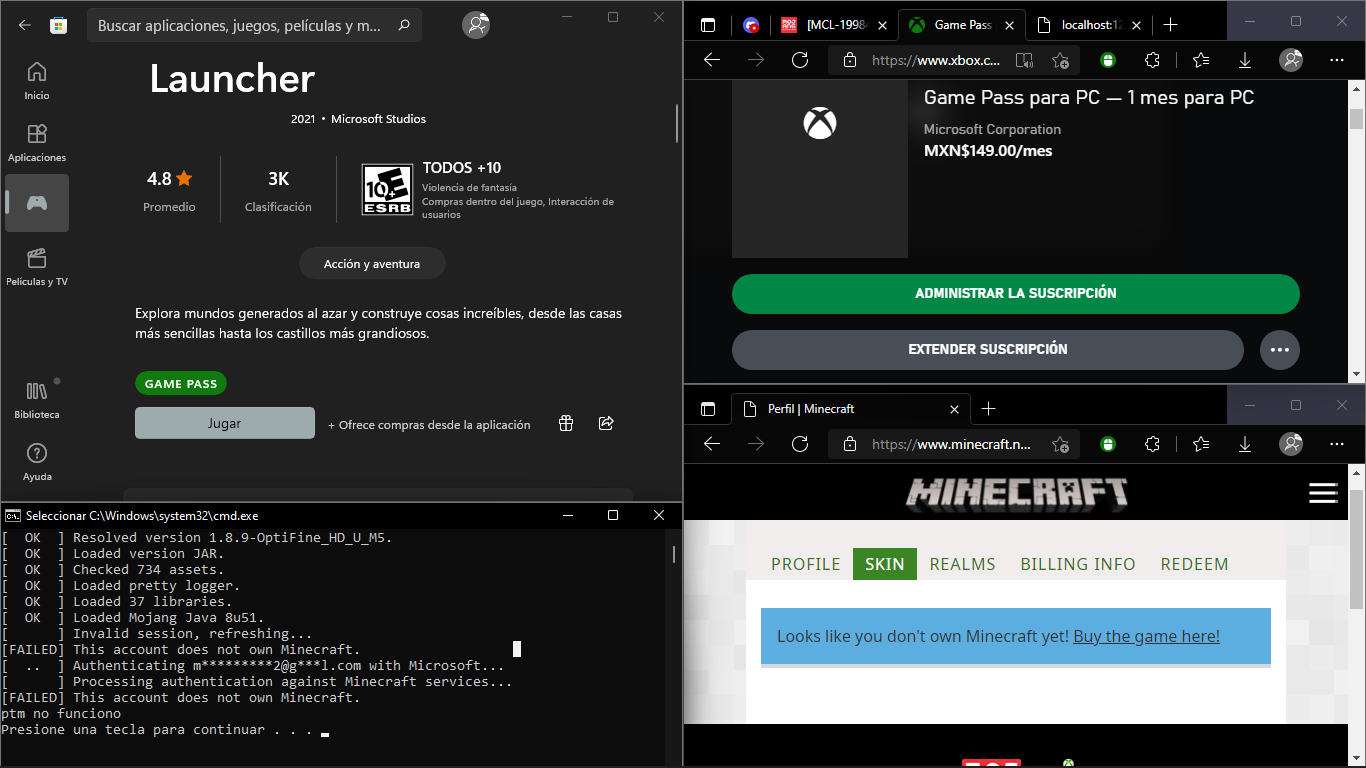
Task: Click the Minecraft logo on the page header
Action: (1017, 492)
